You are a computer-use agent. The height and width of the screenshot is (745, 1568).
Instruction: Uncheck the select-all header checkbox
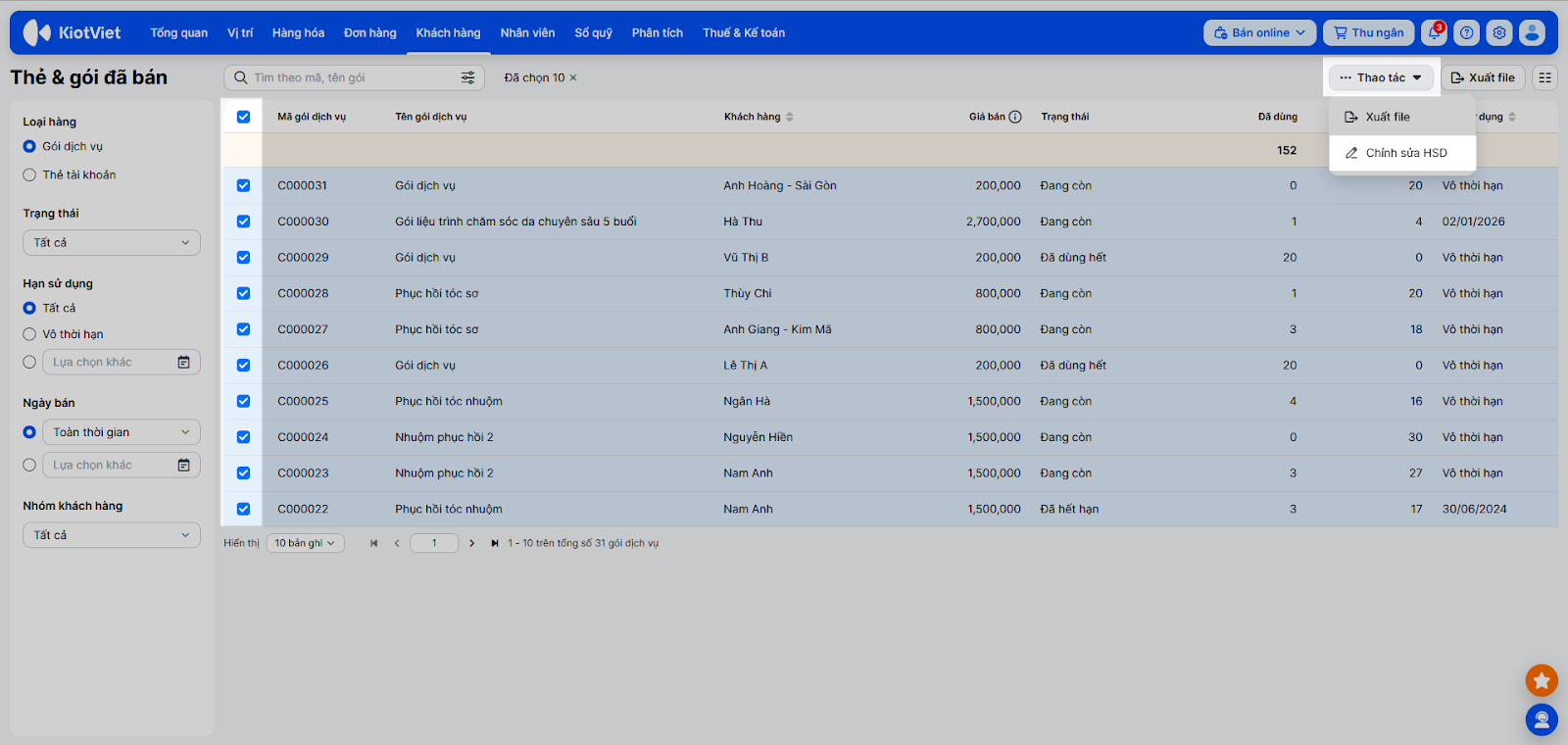point(243,117)
